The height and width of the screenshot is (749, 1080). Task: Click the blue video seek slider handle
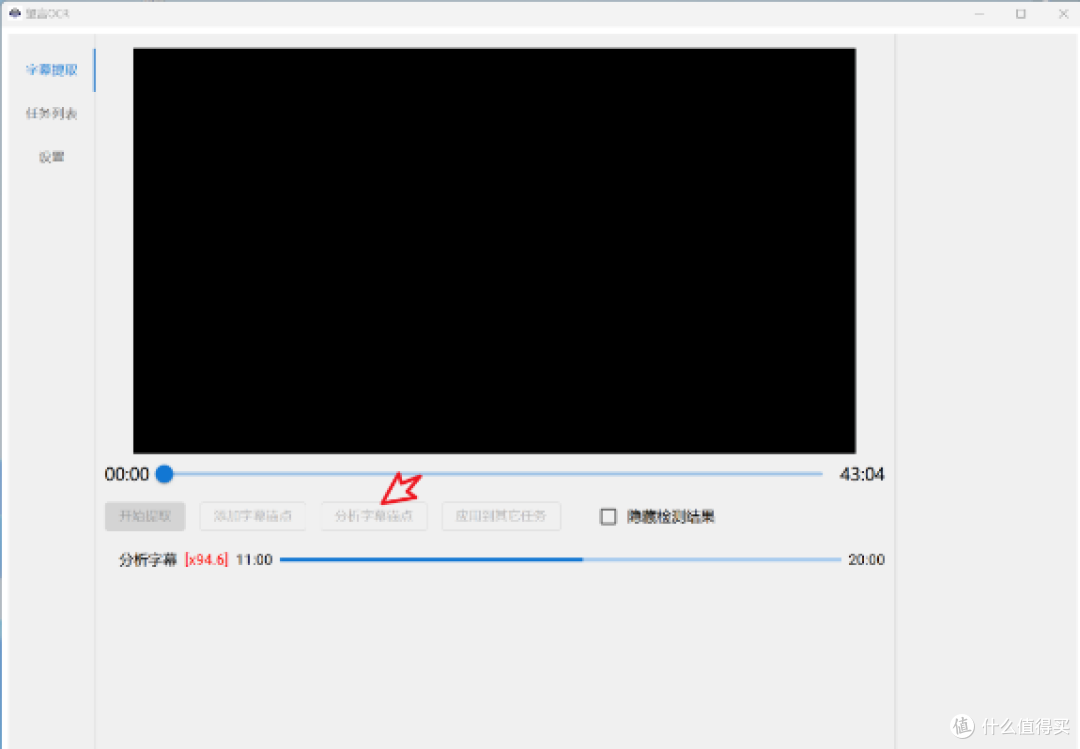click(x=165, y=474)
